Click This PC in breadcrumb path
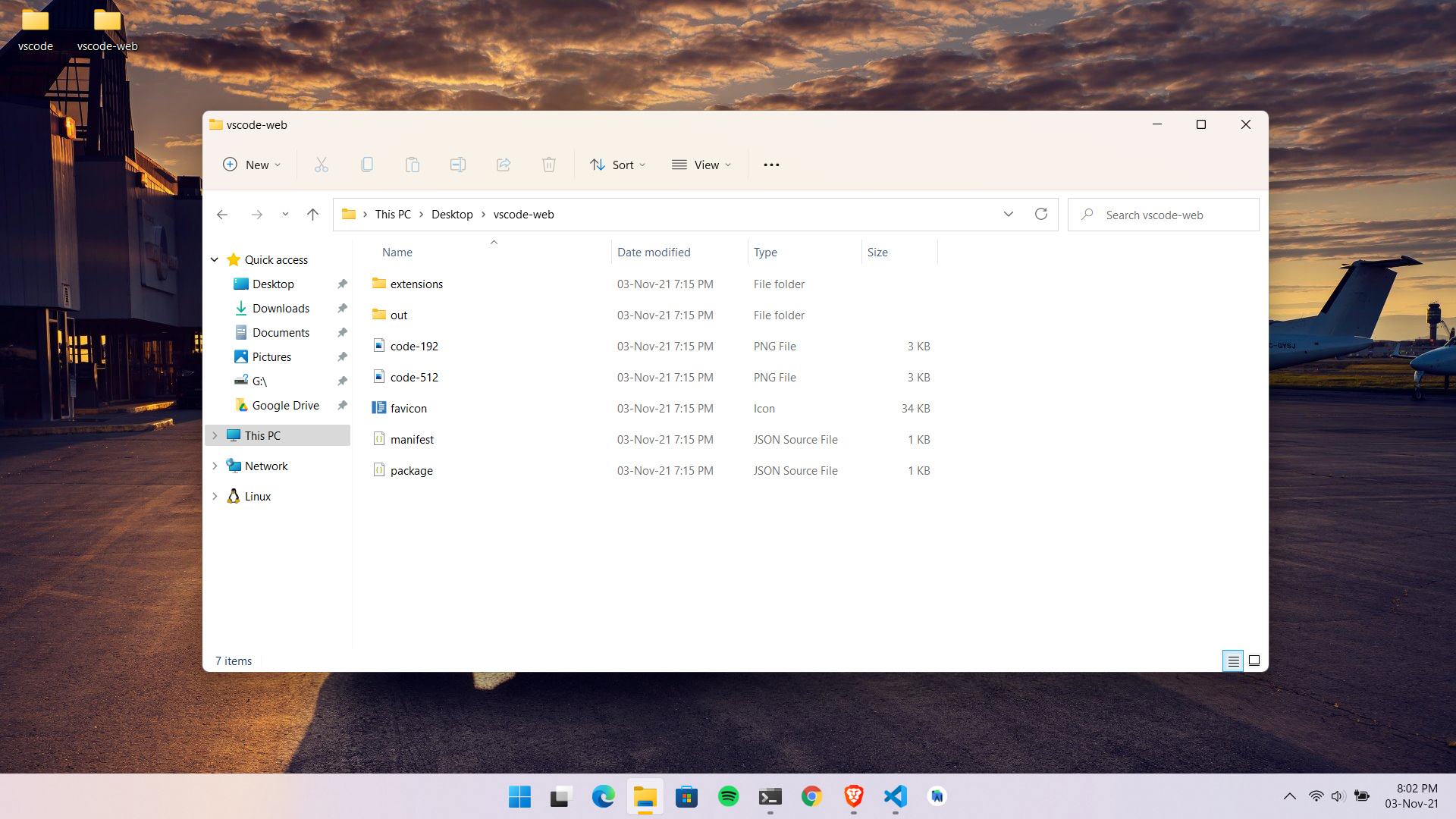The image size is (1456, 819). pyautogui.click(x=393, y=215)
